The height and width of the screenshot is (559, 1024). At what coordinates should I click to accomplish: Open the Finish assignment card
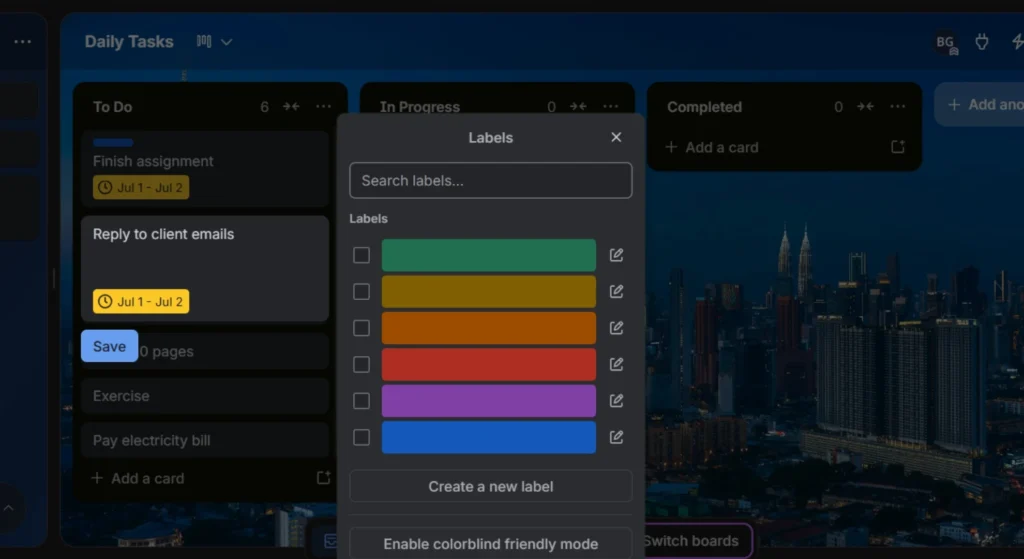[204, 168]
